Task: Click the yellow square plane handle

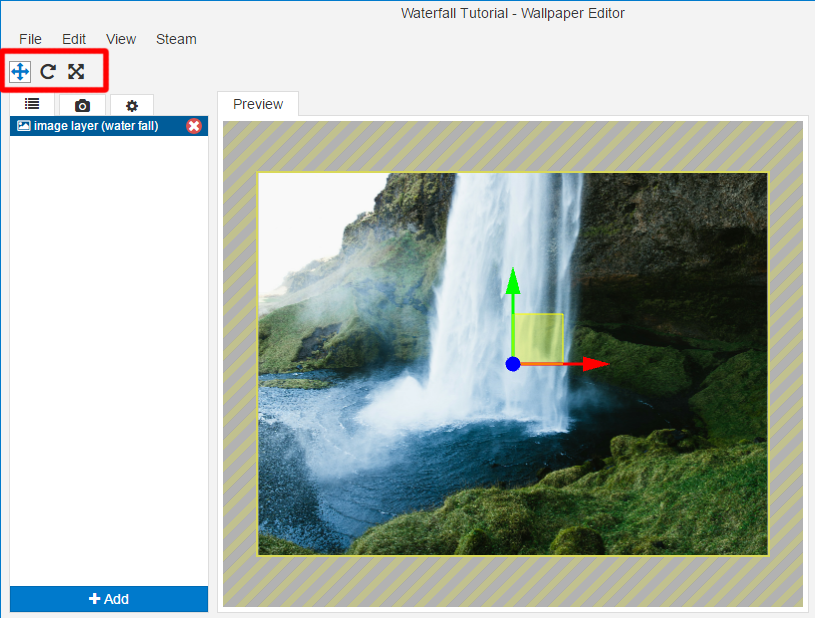Action: coord(540,337)
